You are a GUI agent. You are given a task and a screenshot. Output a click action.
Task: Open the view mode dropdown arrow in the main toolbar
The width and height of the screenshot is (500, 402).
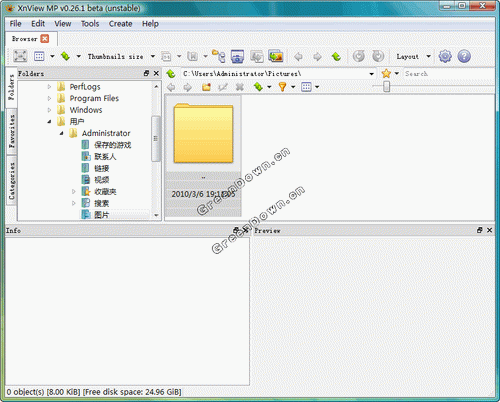click(x=52, y=56)
